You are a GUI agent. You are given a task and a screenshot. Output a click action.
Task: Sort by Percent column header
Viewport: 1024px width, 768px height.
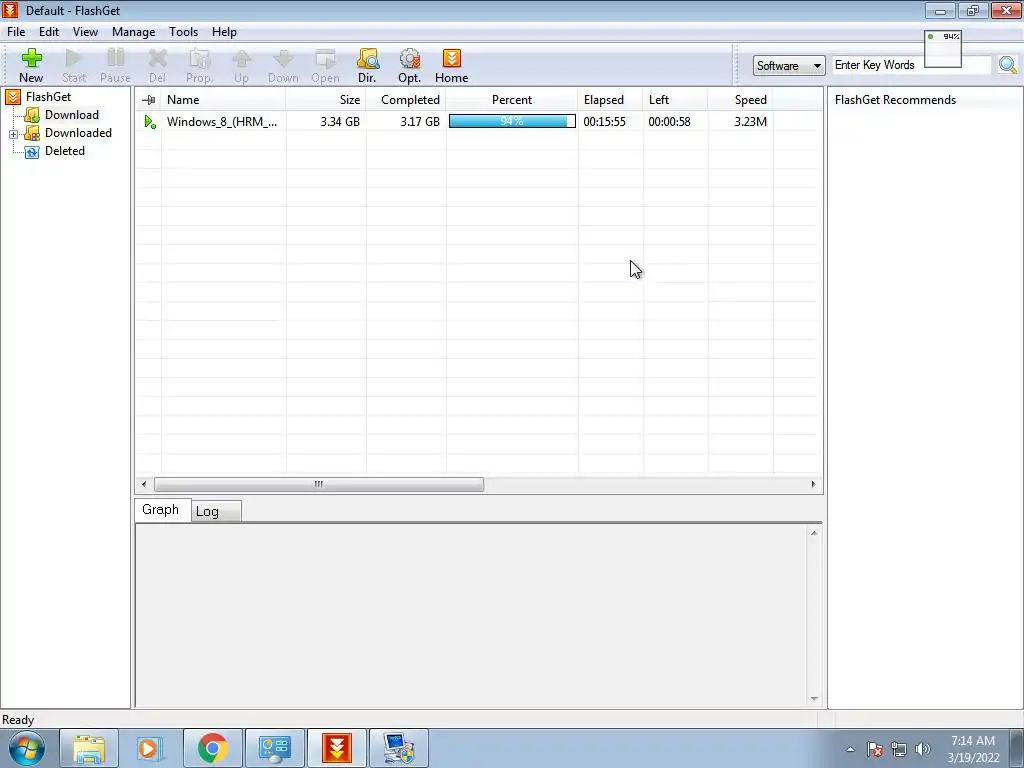tap(512, 100)
